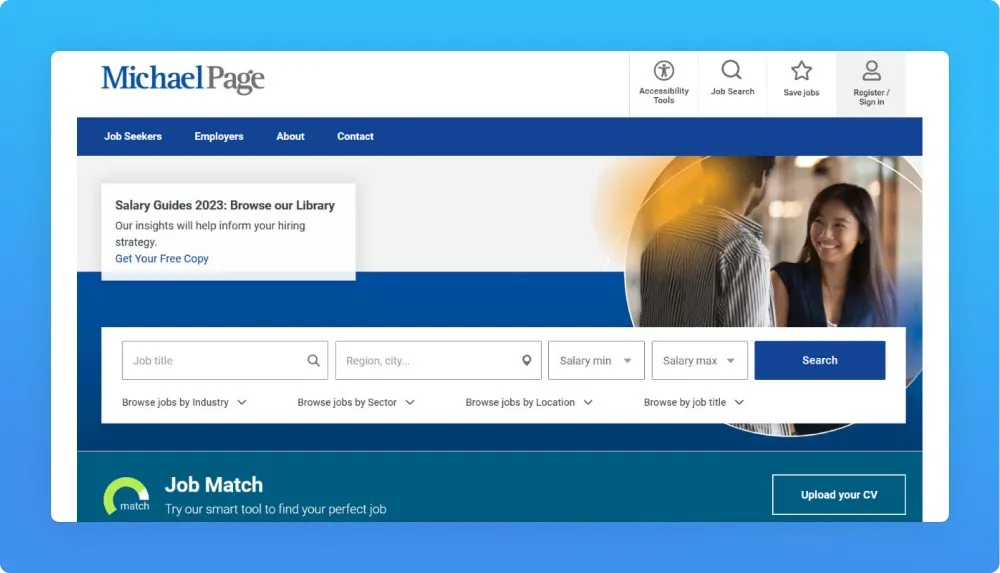Image resolution: width=1000 pixels, height=573 pixels.
Task: Open the Salary min dropdown
Action: click(x=596, y=361)
